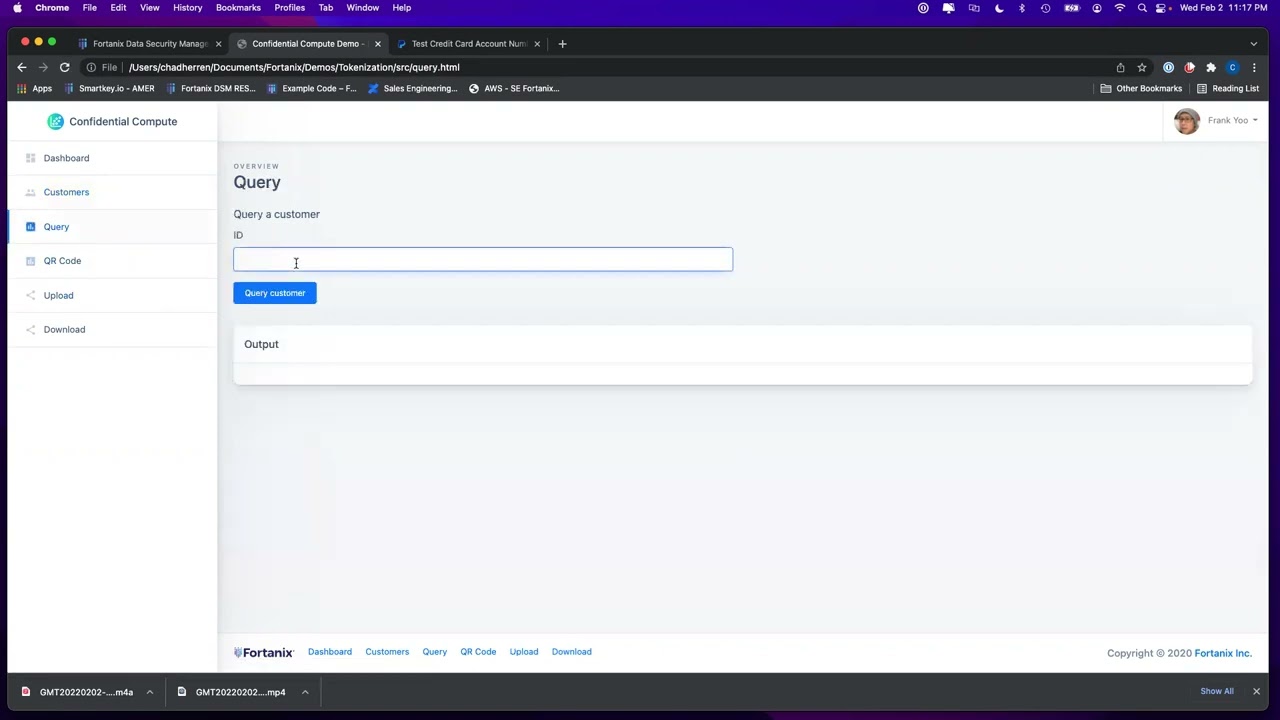Screen dimensions: 1280x720
Task: Expand the Other Bookmarks folder
Action: point(1140,88)
